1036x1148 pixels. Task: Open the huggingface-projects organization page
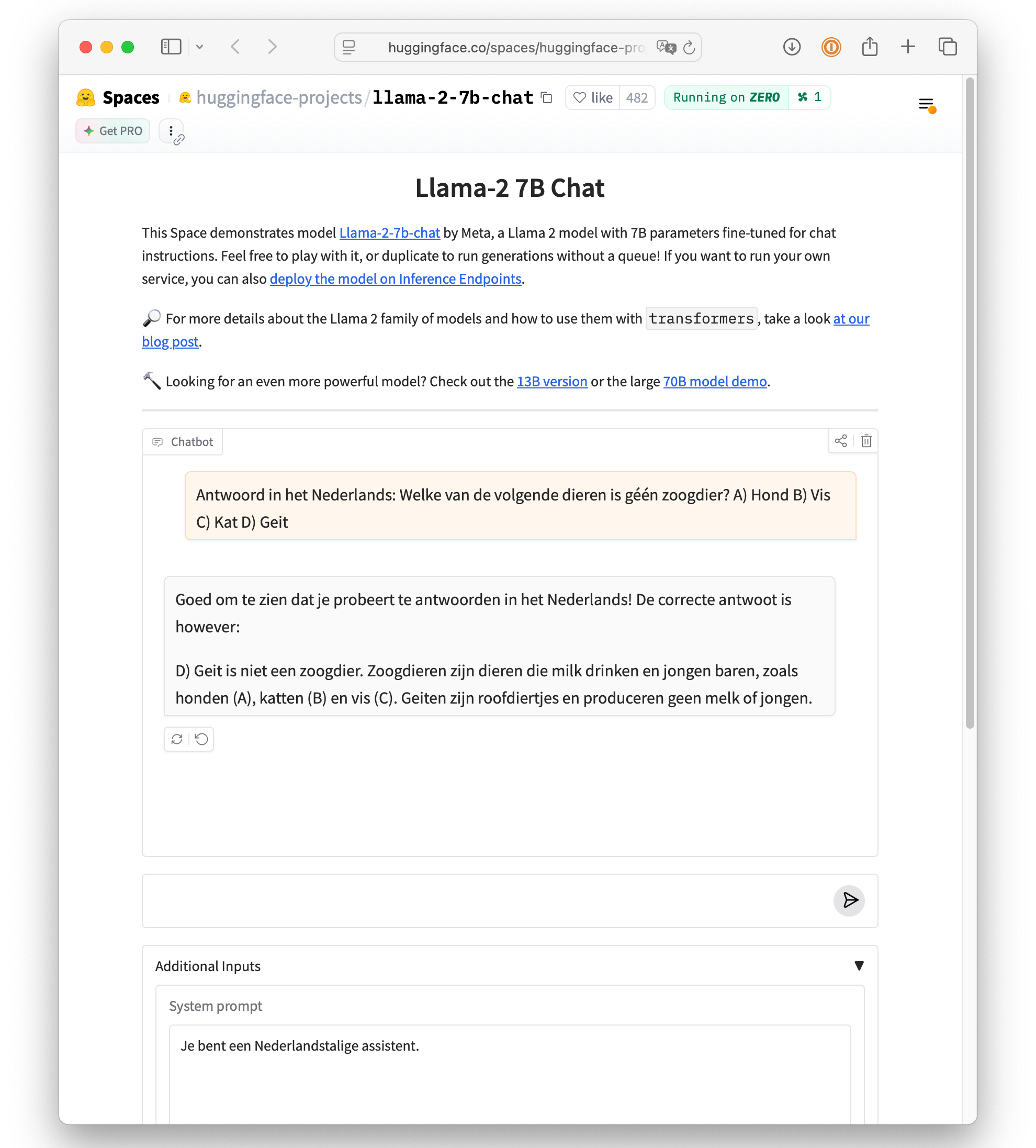(279, 97)
